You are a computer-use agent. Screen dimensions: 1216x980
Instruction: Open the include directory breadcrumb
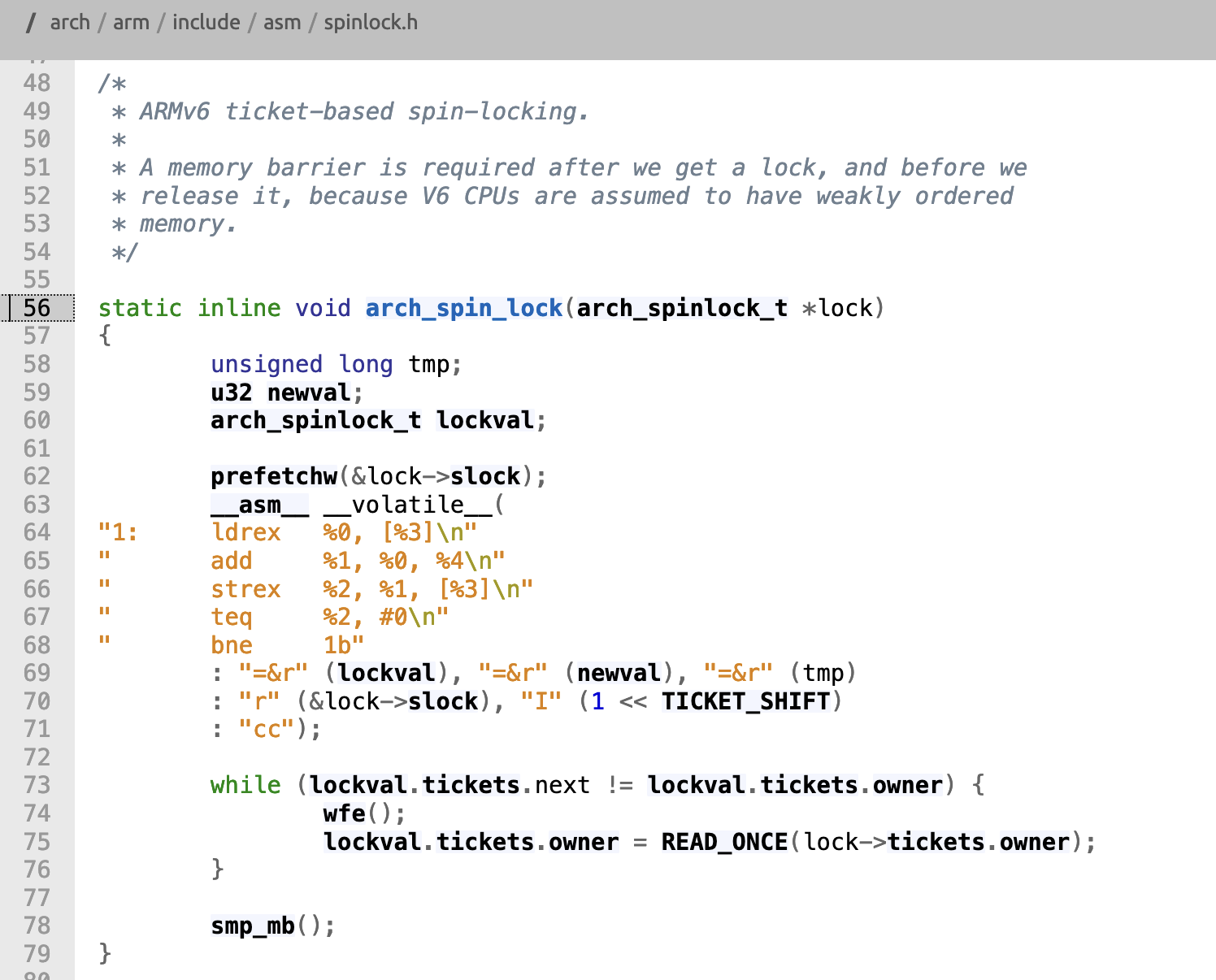(206, 23)
